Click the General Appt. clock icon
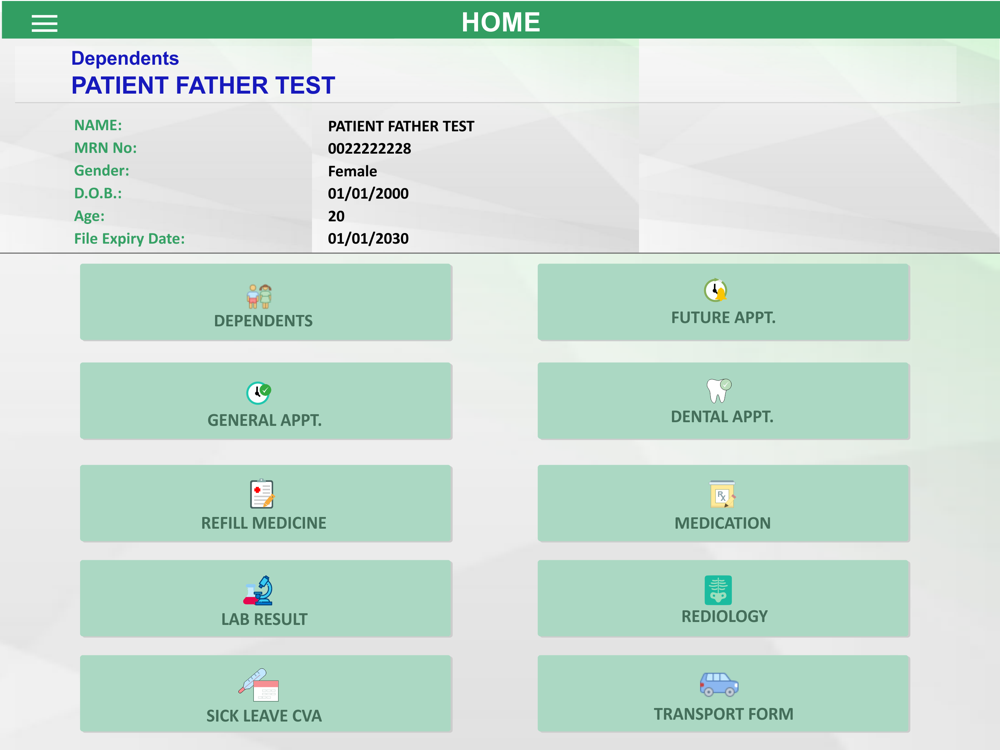 click(x=258, y=392)
